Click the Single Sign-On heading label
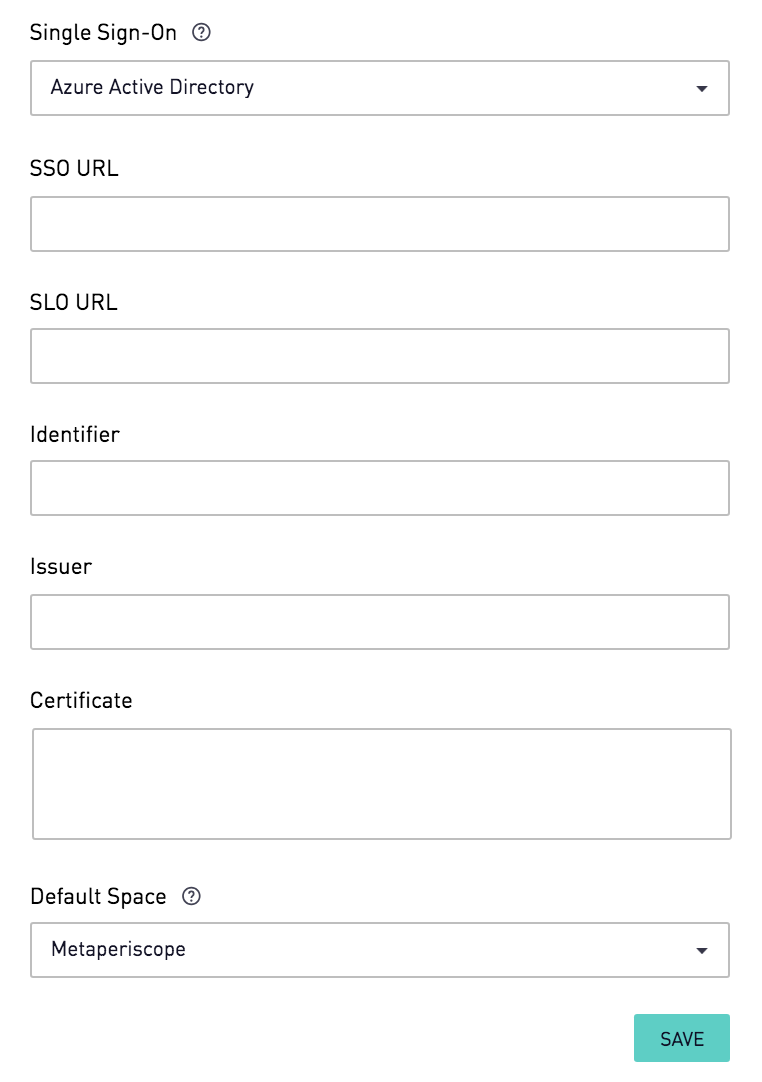The width and height of the screenshot is (762, 1082). 103,32
